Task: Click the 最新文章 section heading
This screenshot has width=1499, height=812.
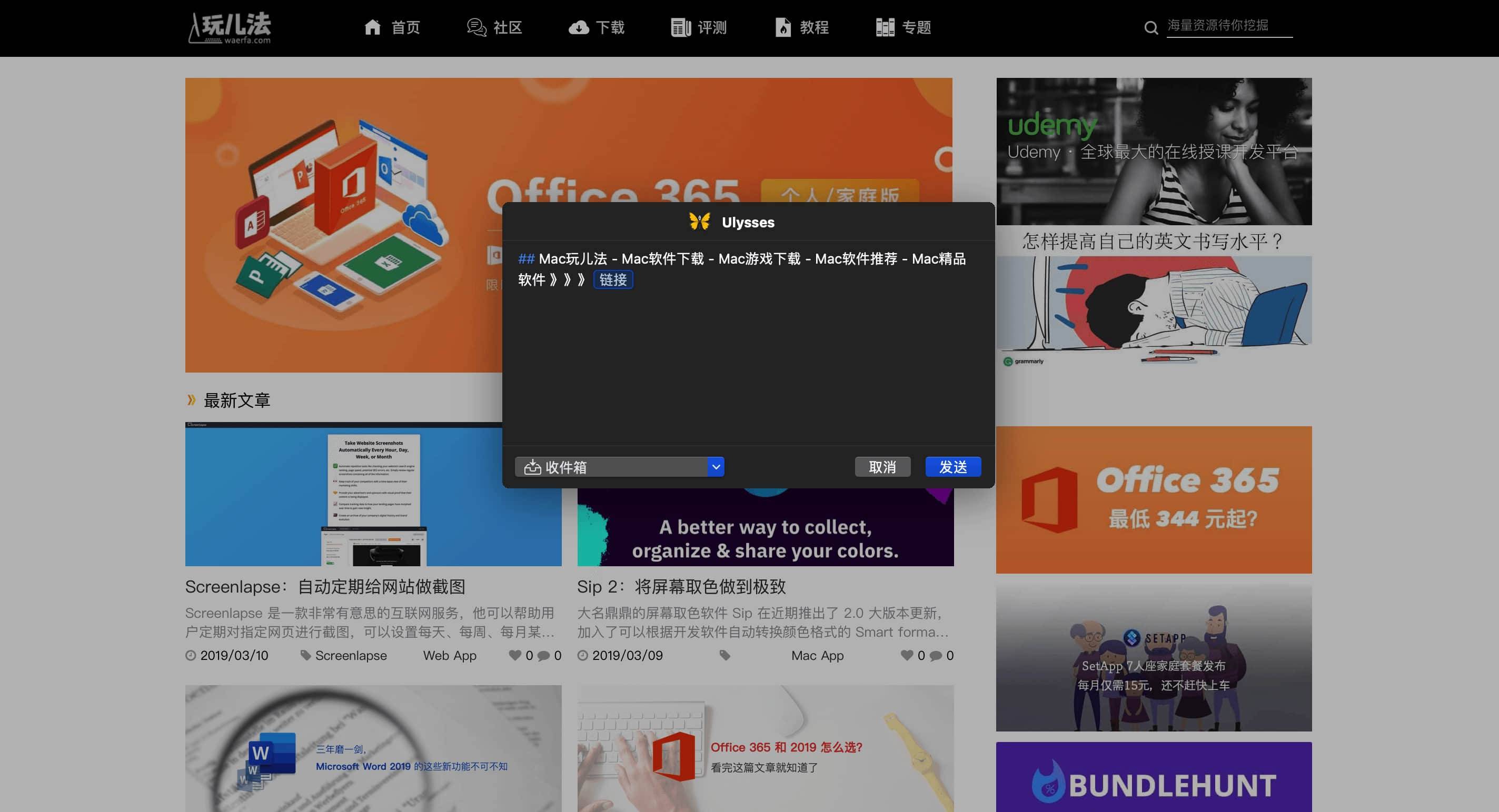Action: (x=237, y=399)
